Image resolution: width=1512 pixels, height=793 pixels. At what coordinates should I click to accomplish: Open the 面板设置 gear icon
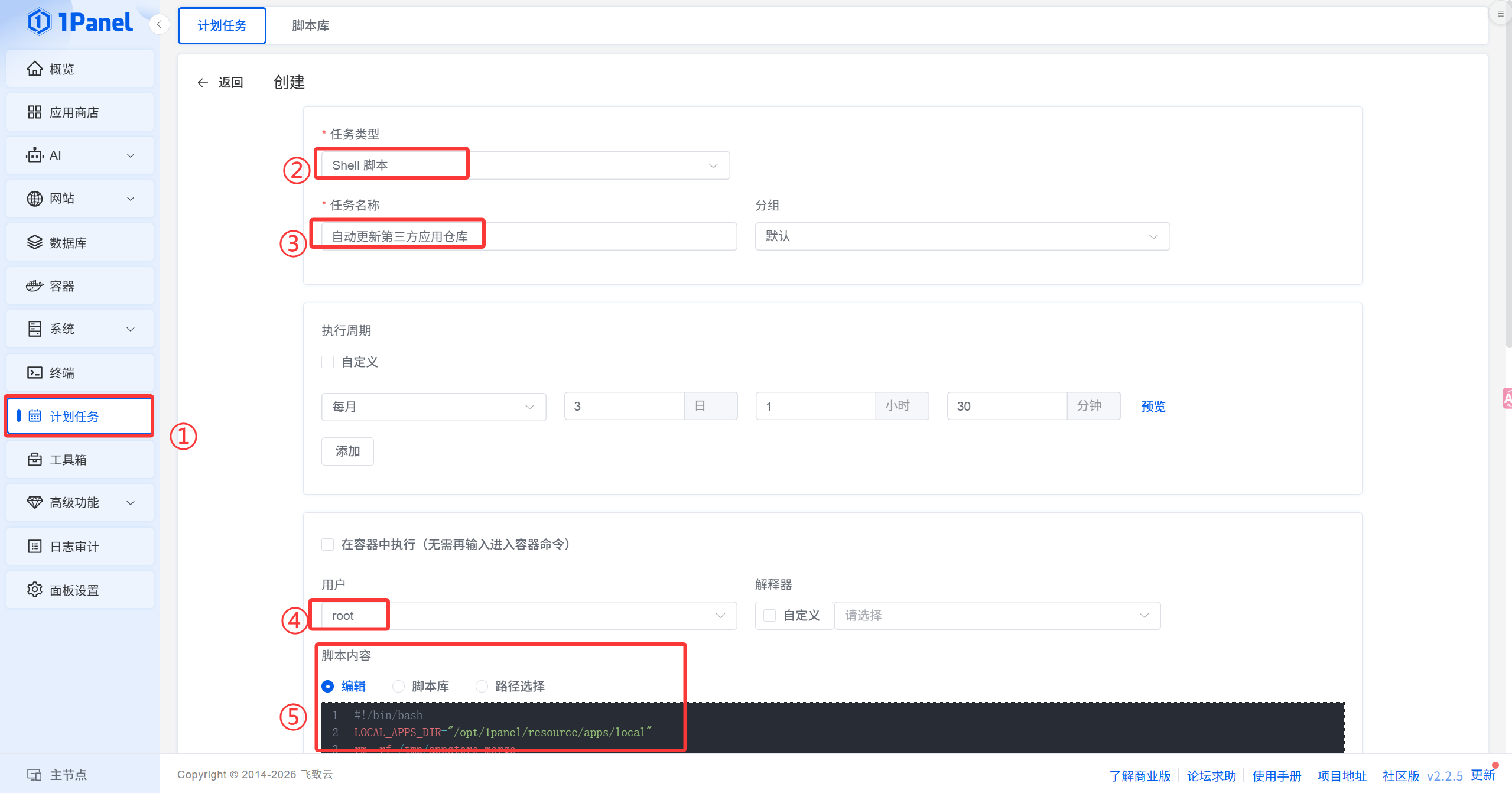[x=35, y=590]
